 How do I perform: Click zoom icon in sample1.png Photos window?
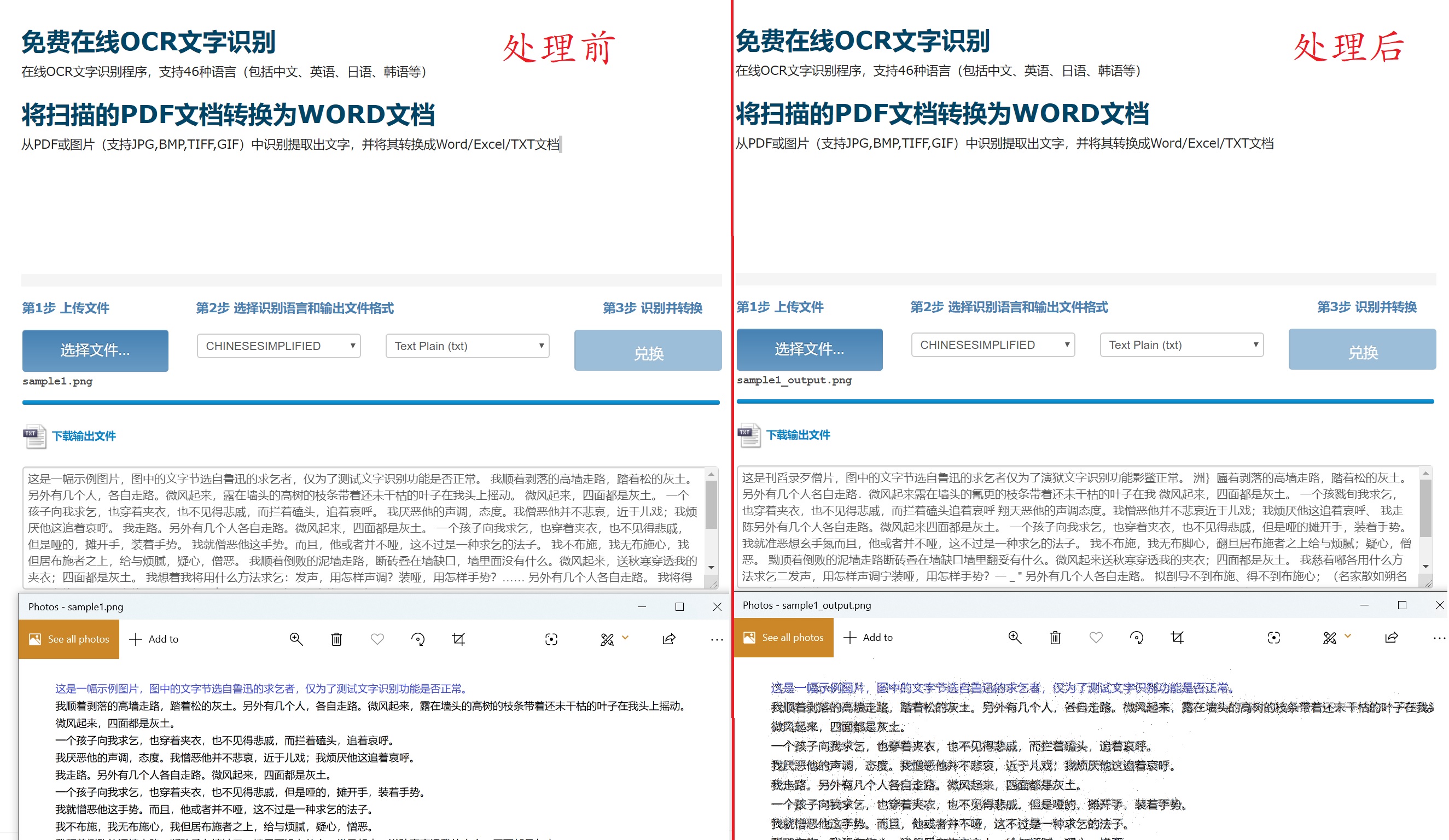296,639
